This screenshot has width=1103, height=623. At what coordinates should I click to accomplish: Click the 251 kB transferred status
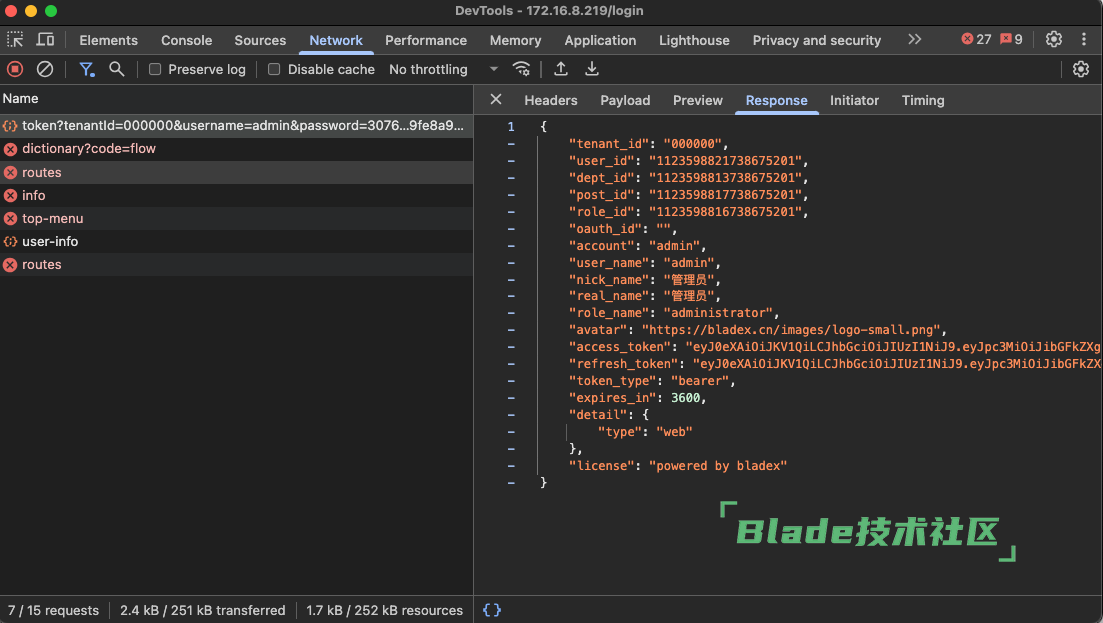click(x=203, y=610)
